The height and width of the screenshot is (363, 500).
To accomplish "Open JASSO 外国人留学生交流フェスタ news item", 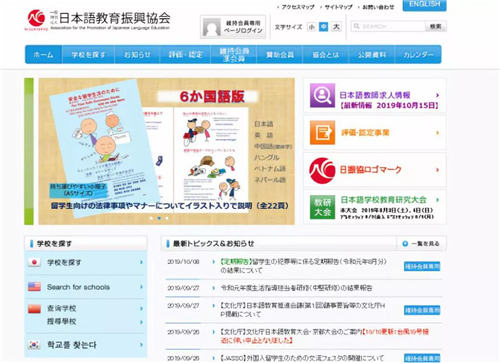I will [x=302, y=358].
